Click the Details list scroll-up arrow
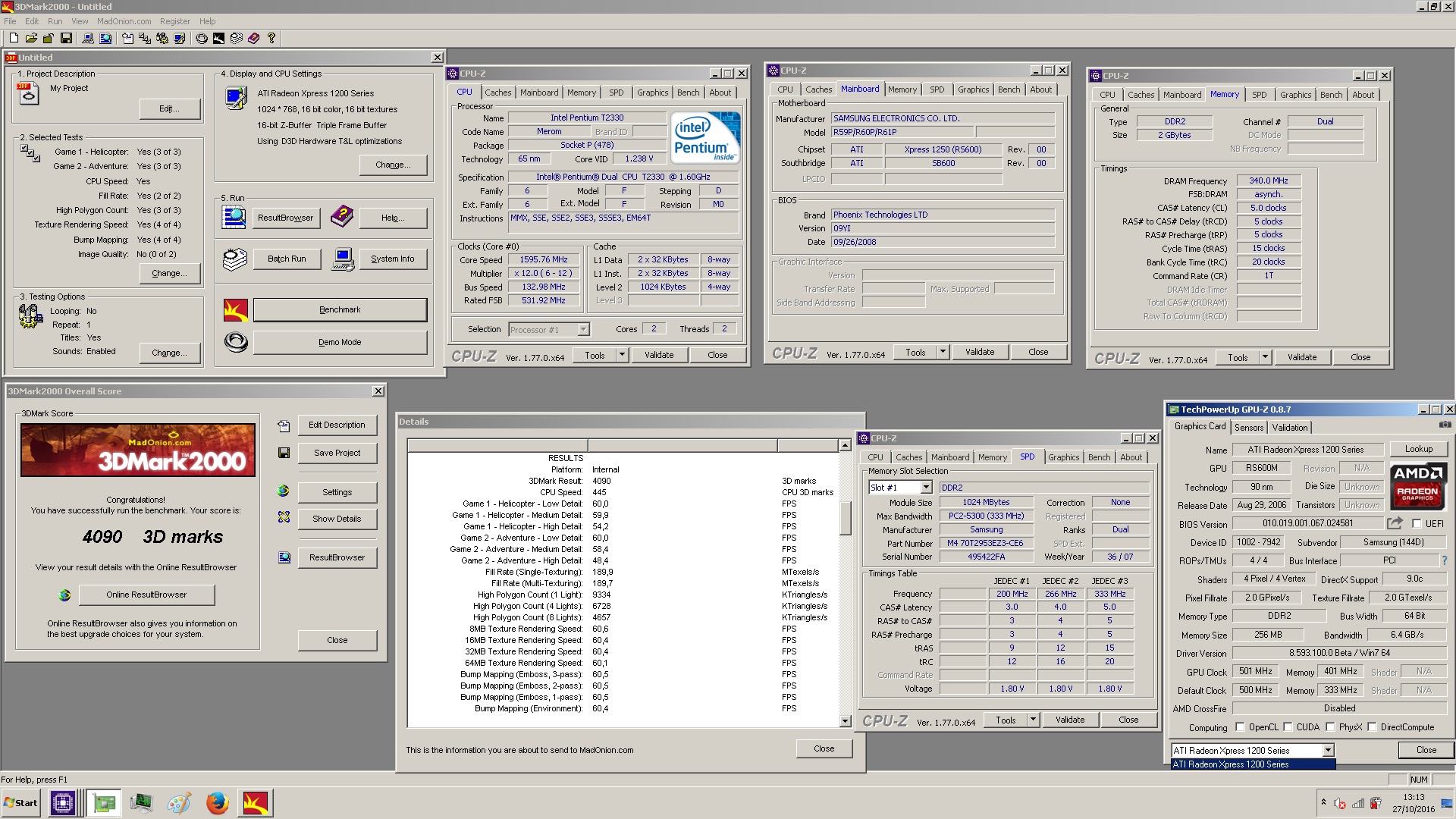The image size is (1456, 819). click(x=845, y=446)
